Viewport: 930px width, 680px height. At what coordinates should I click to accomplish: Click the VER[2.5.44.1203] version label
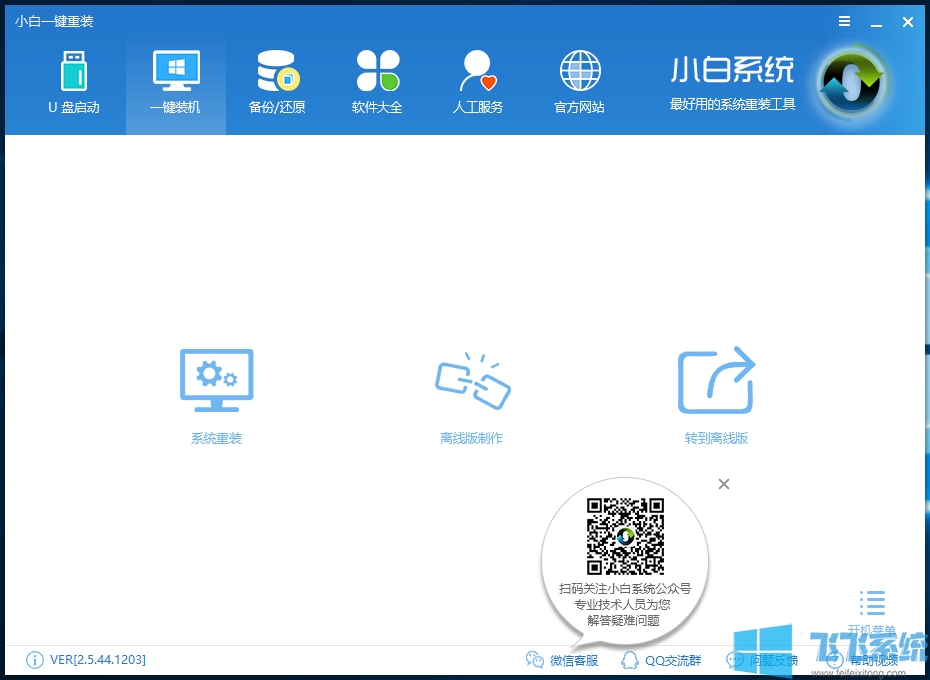pos(95,660)
